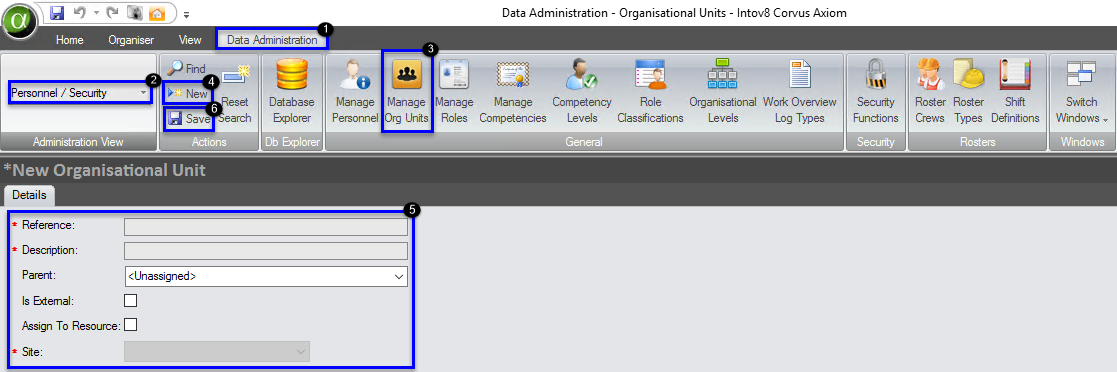Open the Undo history dropdown arrow
Viewport: 1117px width, 372px height.
pyautogui.click(x=96, y=14)
